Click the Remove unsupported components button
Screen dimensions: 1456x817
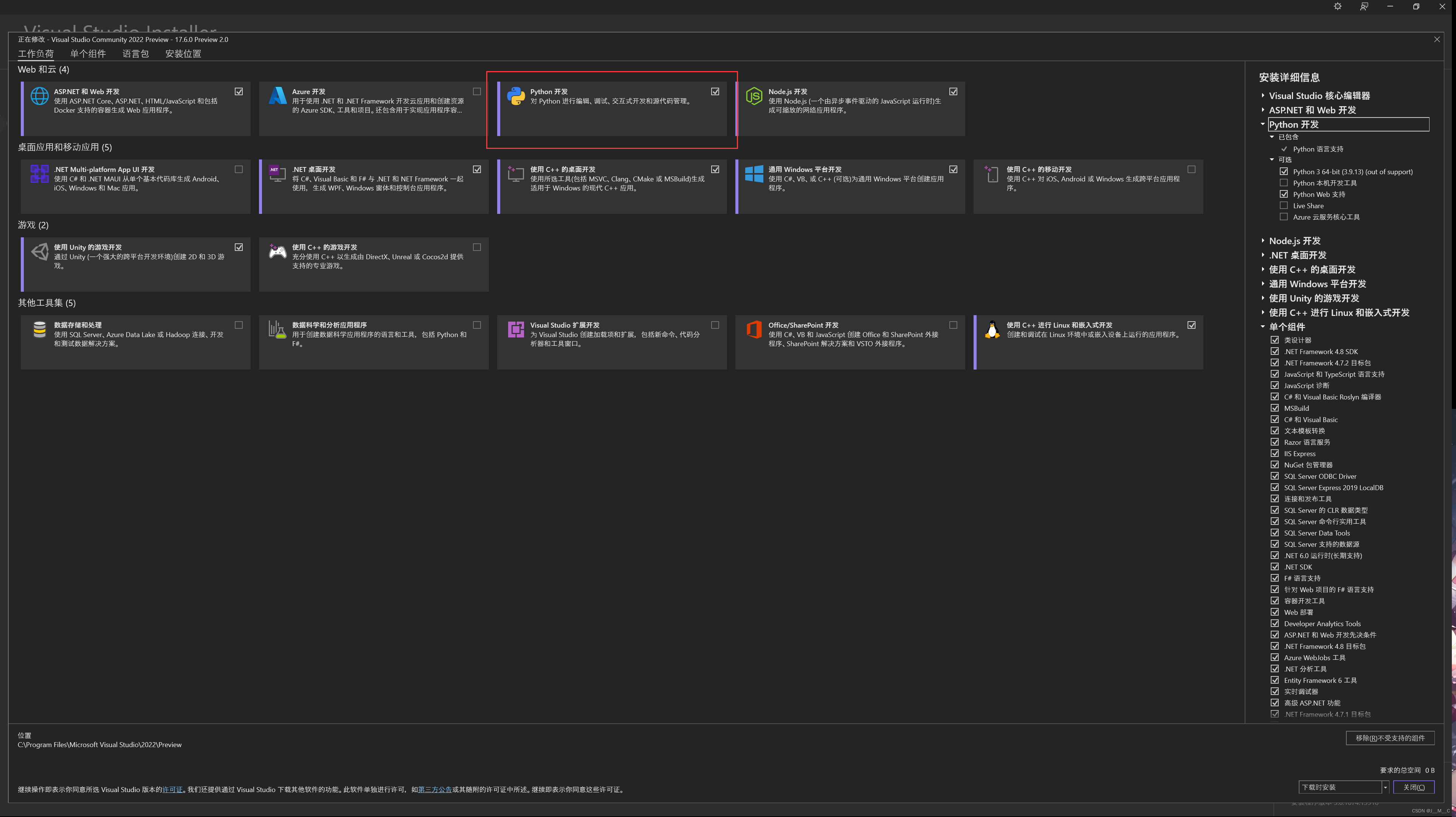pyautogui.click(x=1390, y=738)
